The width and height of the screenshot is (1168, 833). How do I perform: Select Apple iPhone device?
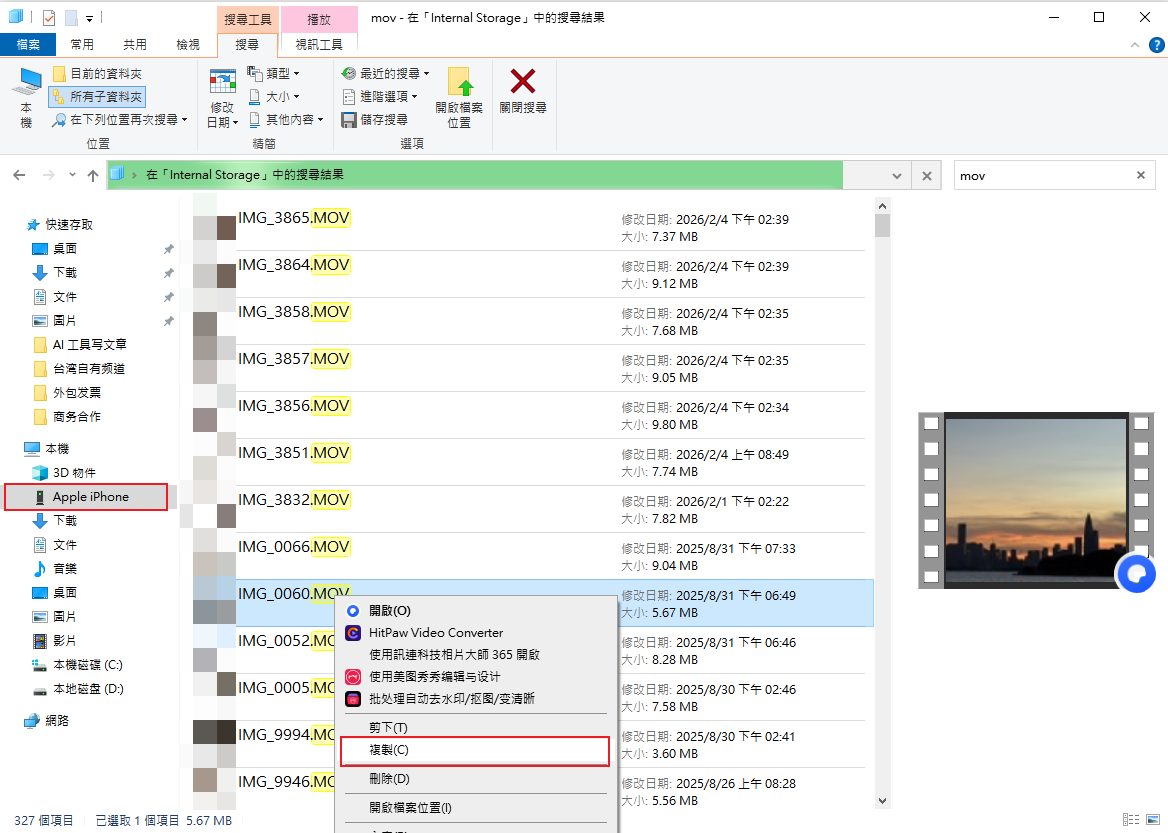tap(86, 497)
